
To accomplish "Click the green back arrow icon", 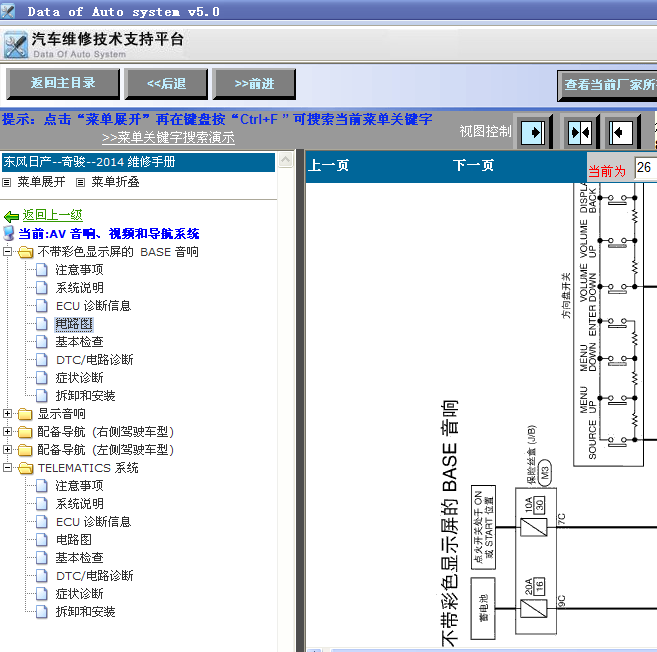I will point(11,216).
